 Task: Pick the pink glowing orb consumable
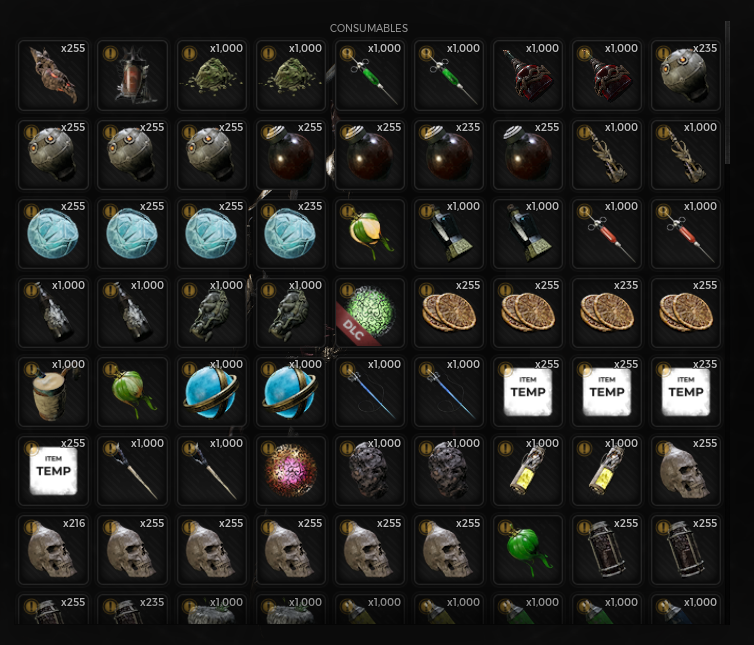click(290, 470)
